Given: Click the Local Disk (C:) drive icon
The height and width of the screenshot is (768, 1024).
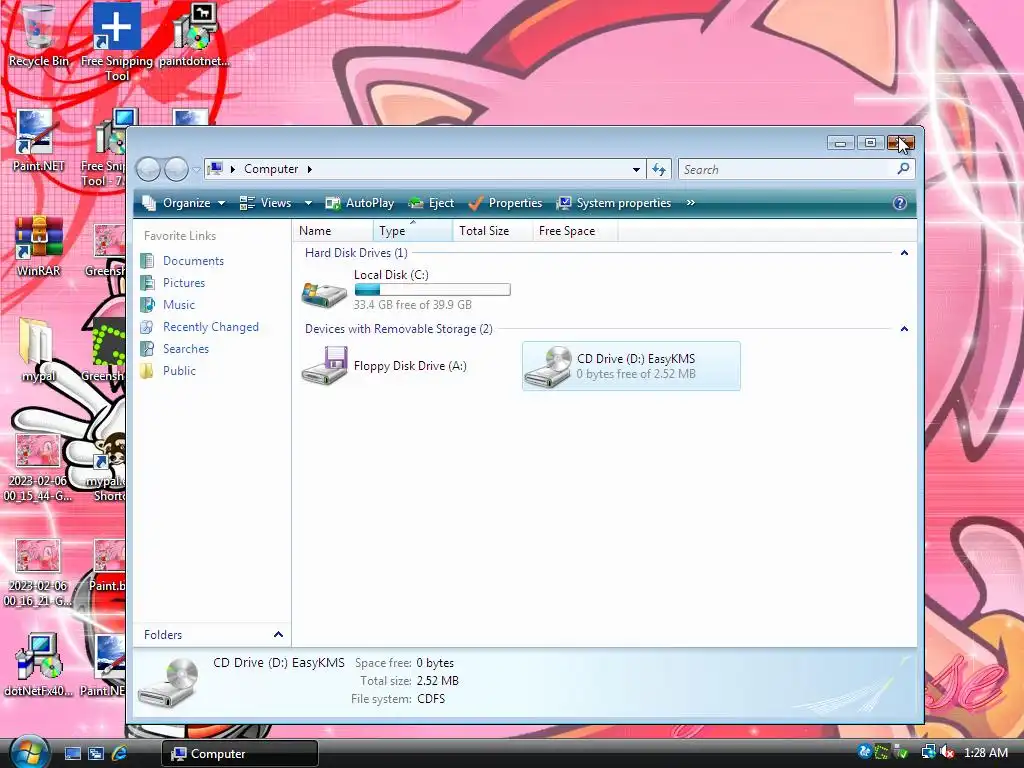Looking at the screenshot, I should pos(324,295).
